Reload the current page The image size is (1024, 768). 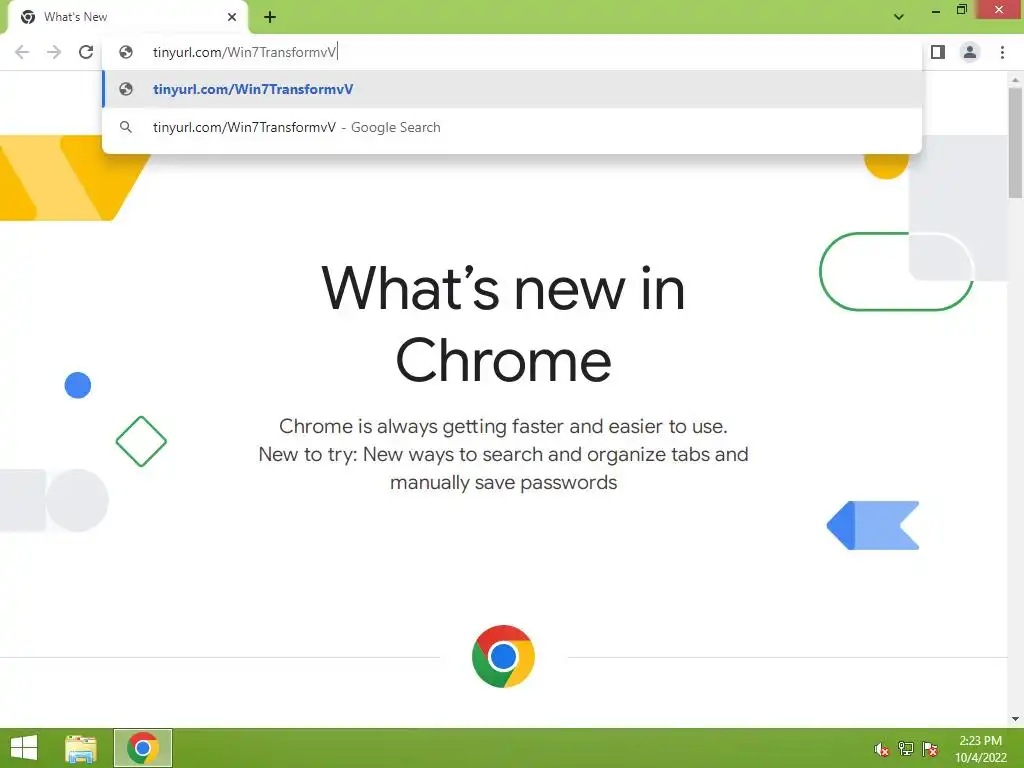86,52
